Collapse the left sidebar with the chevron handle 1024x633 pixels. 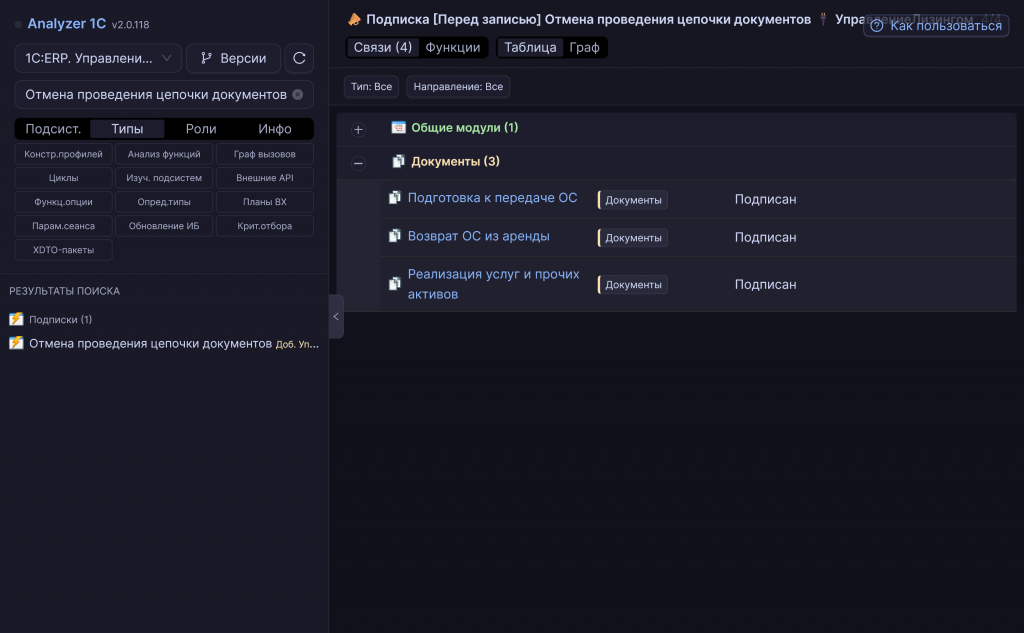336,317
